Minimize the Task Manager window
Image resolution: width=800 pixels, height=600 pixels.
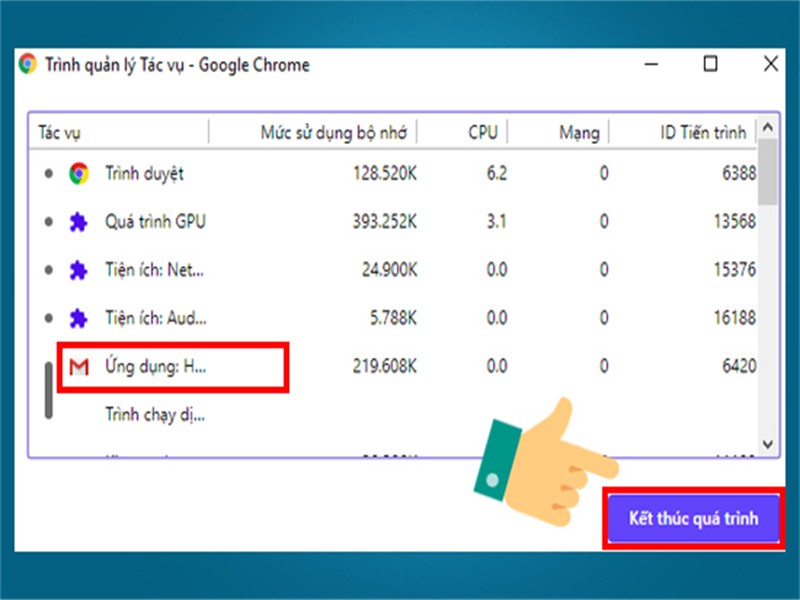point(651,64)
